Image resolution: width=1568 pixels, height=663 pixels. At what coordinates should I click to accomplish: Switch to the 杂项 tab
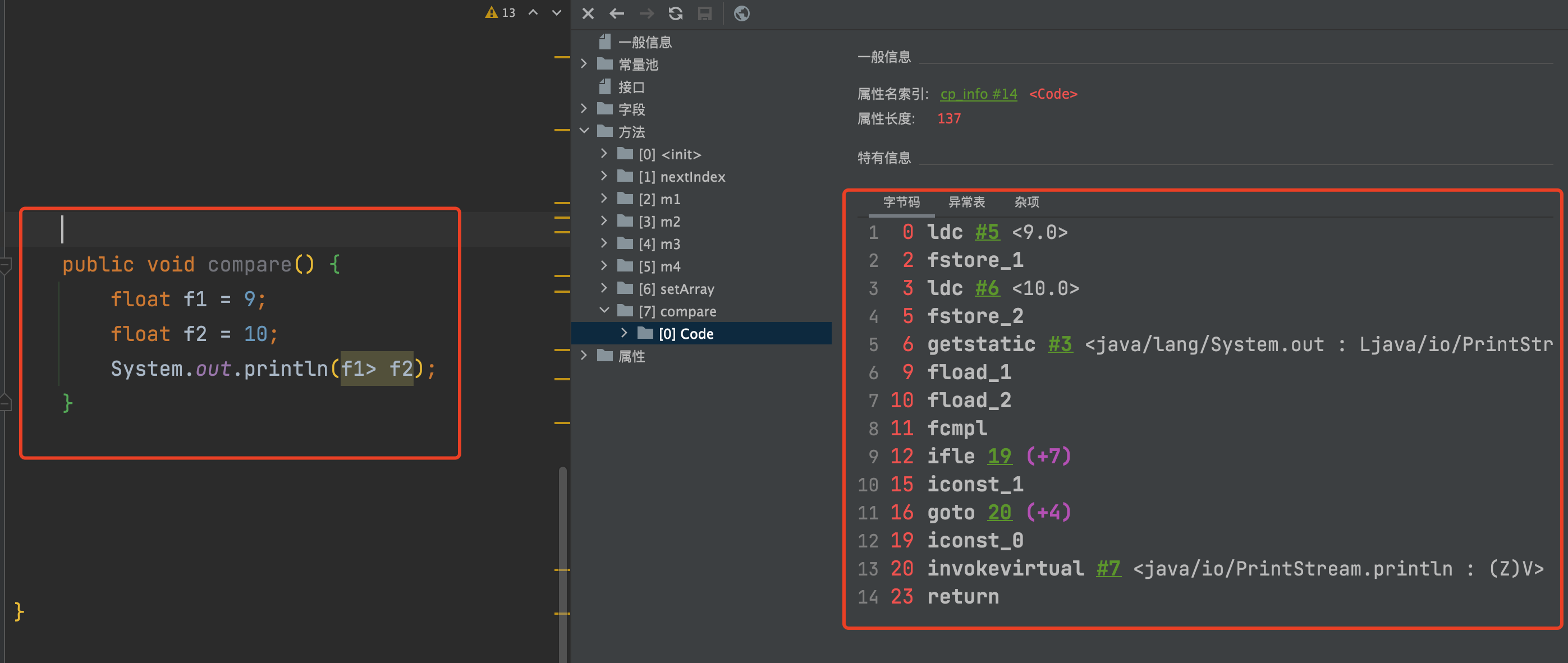1026,202
